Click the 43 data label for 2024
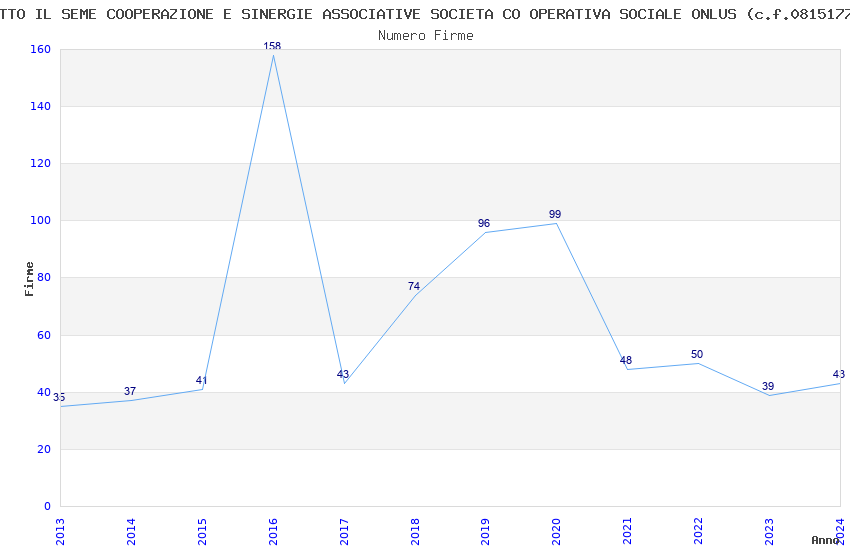This screenshot has height=550, width=850. tap(839, 374)
